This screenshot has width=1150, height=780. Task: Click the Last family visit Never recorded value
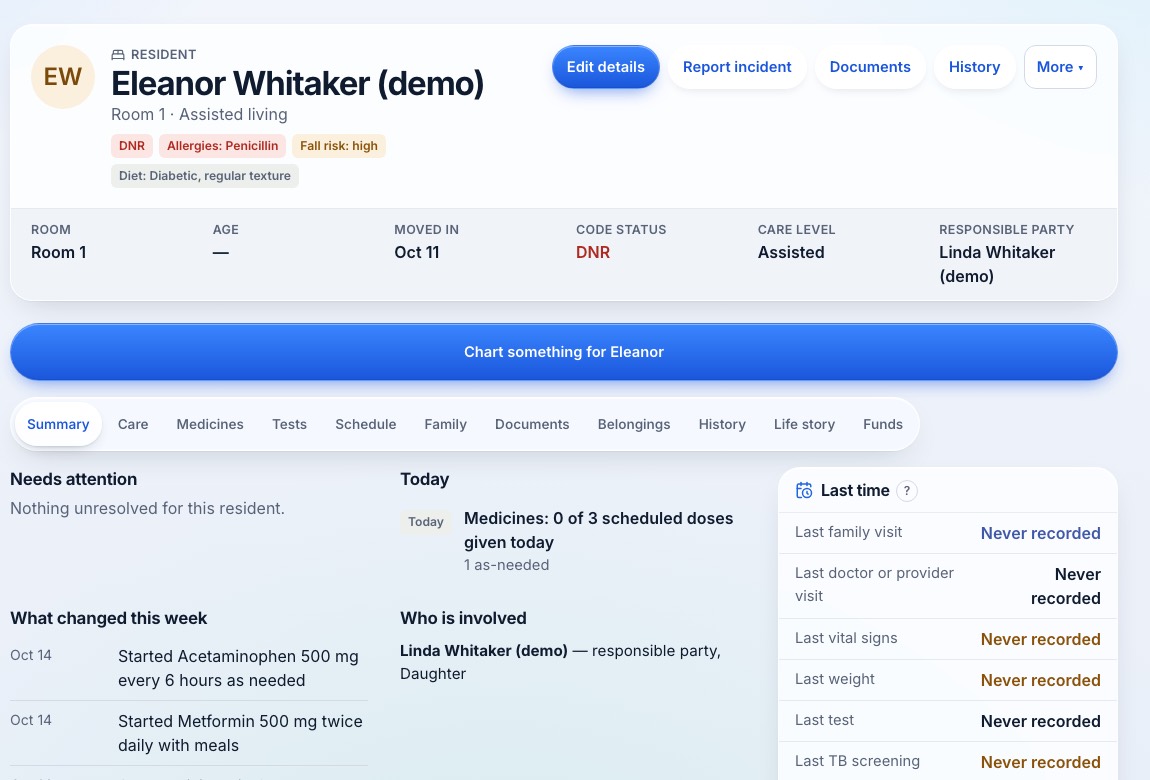click(x=1040, y=533)
